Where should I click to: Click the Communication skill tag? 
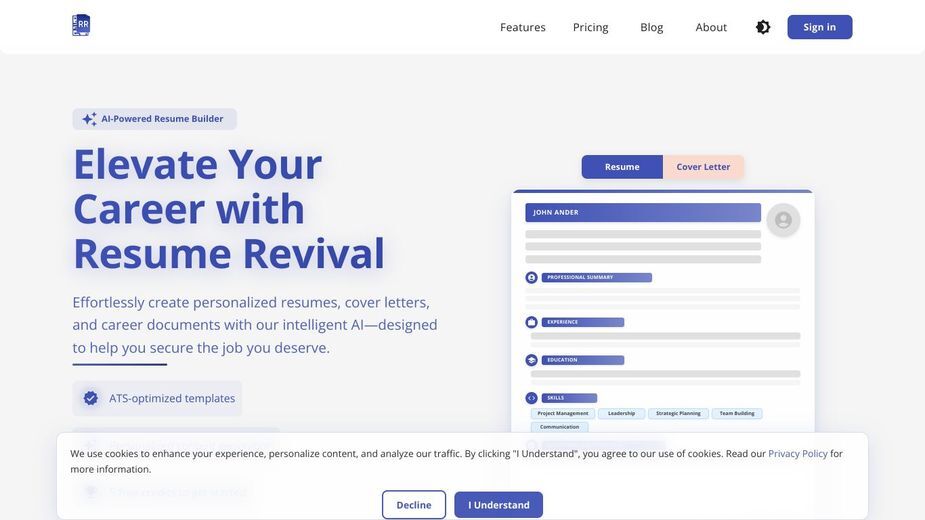click(x=559, y=427)
